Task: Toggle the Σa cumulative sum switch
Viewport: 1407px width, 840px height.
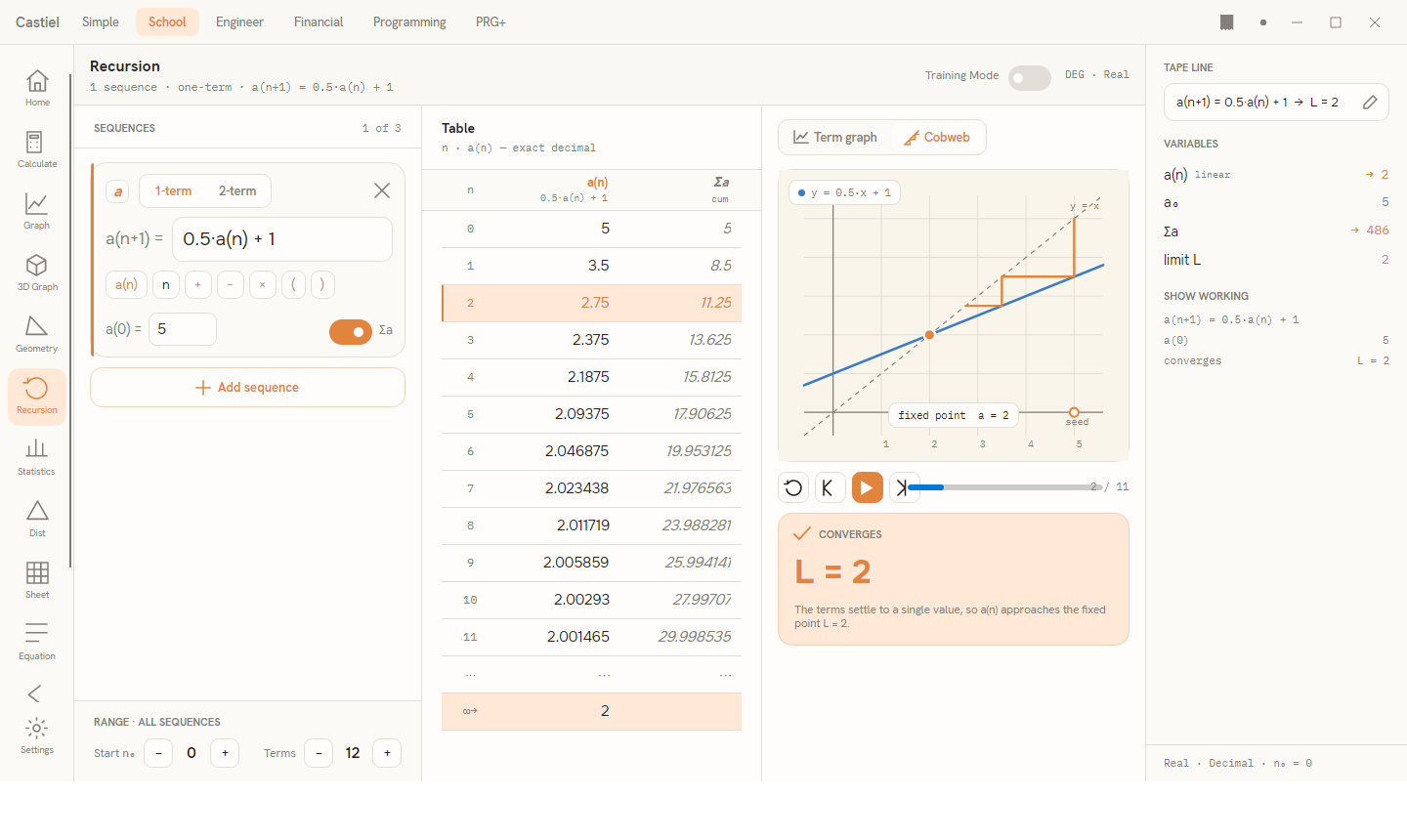Action: [x=351, y=332]
